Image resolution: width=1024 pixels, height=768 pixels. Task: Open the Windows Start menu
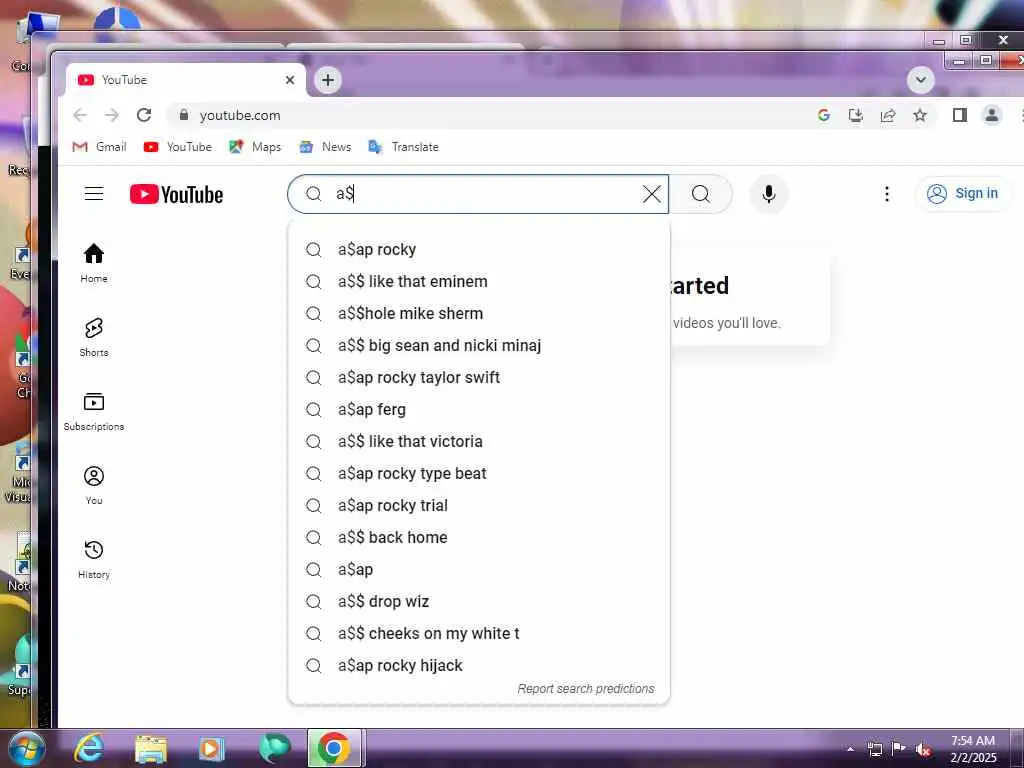26,748
